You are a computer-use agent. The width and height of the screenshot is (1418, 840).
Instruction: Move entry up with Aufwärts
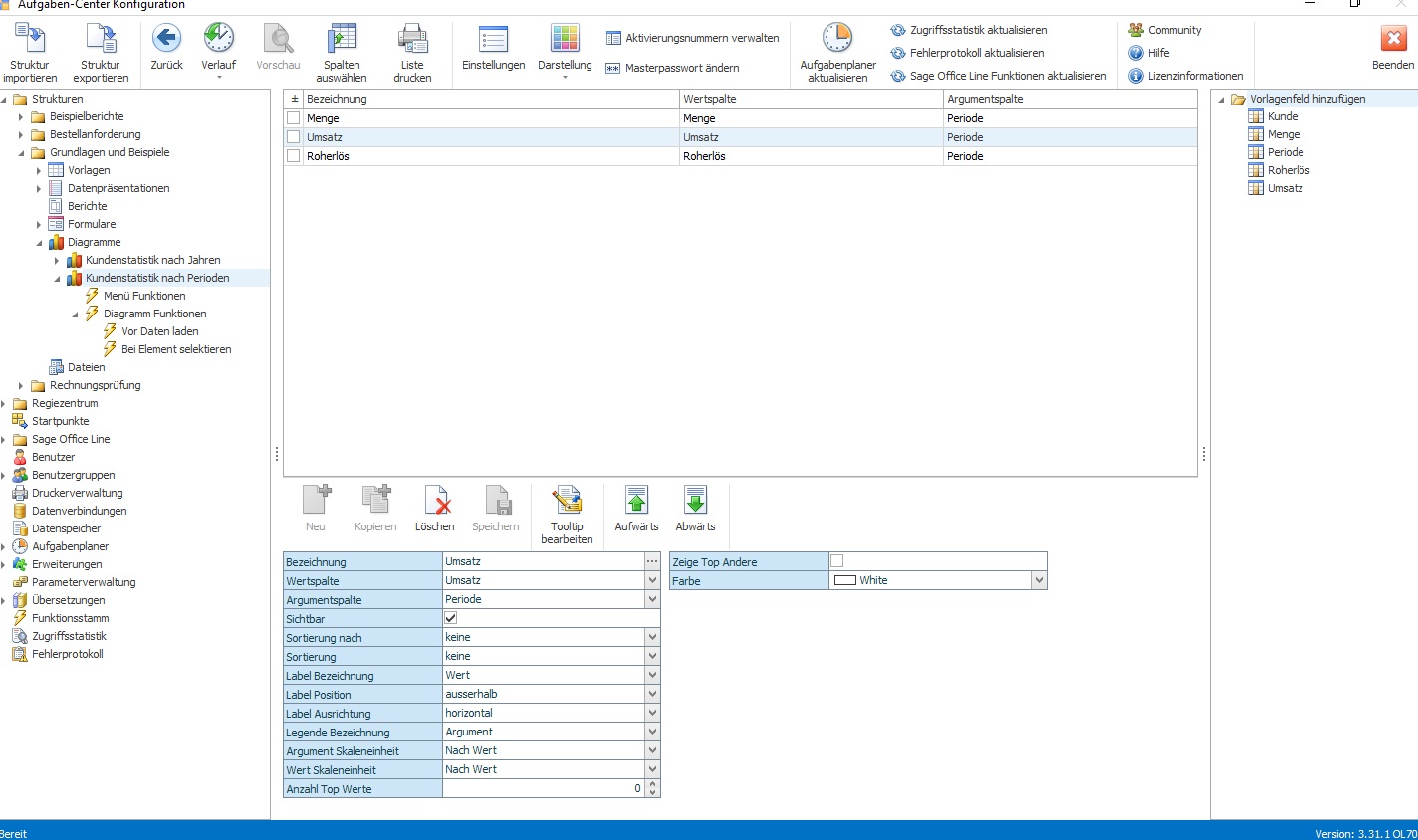[x=636, y=500]
